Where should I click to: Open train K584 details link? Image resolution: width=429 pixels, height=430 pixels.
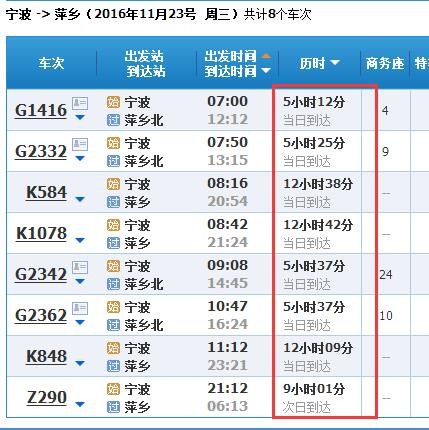click(x=46, y=192)
